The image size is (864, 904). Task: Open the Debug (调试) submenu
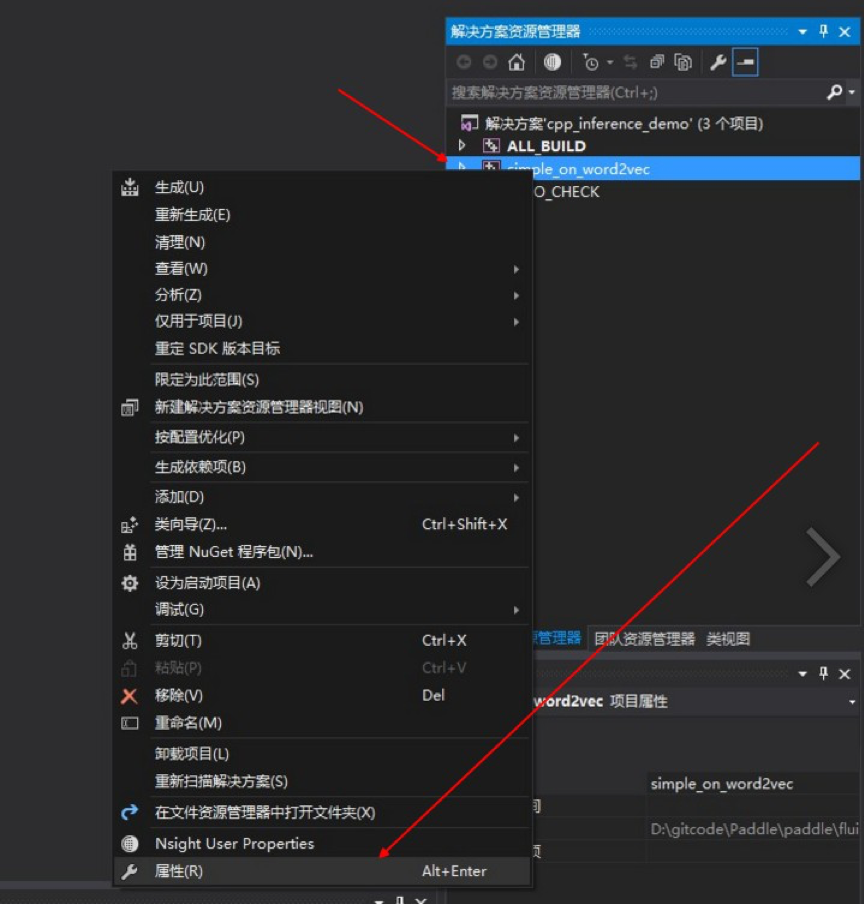(322, 609)
